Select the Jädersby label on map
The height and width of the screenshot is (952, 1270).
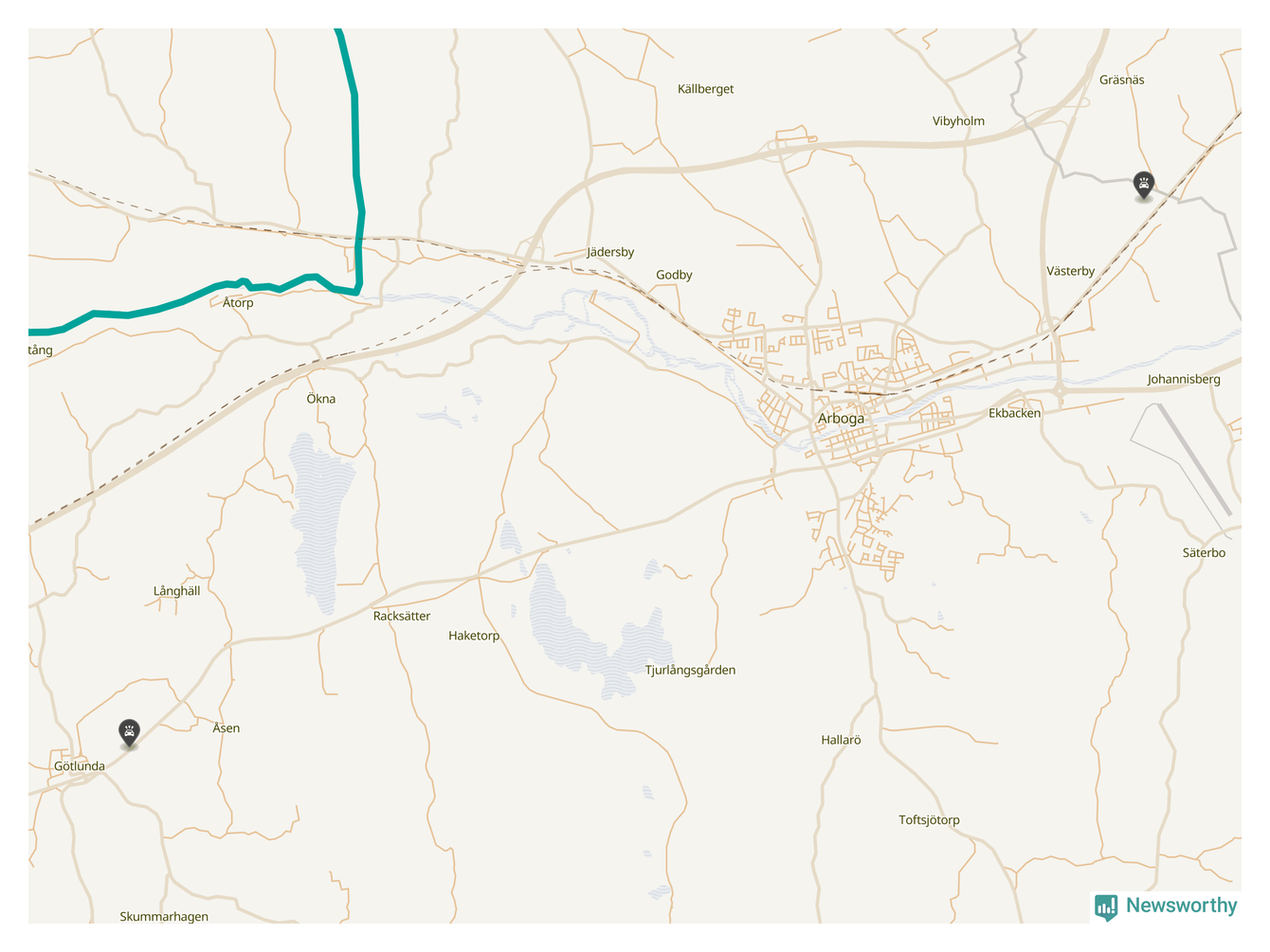610,252
